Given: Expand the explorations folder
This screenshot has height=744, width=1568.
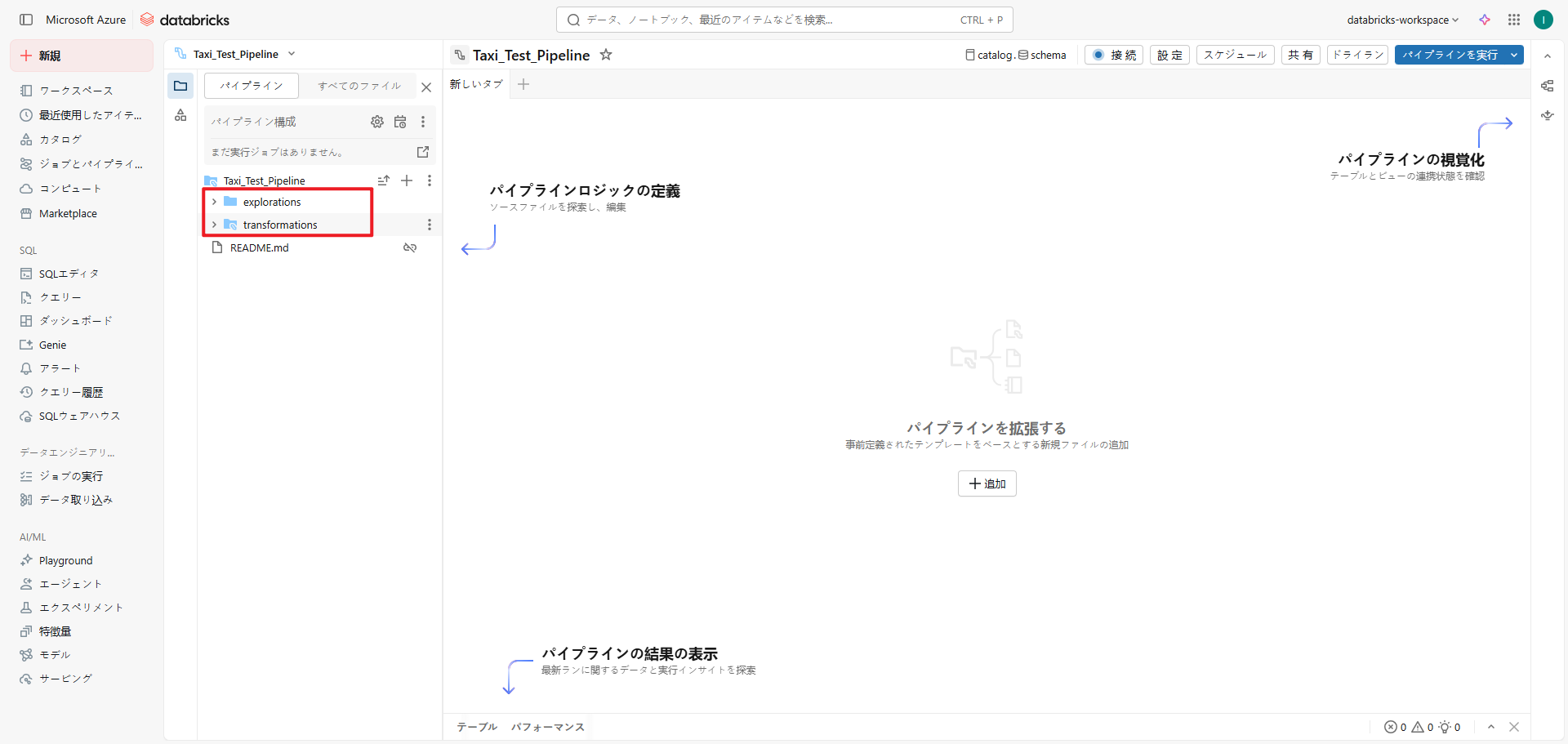Looking at the screenshot, I should pos(214,202).
